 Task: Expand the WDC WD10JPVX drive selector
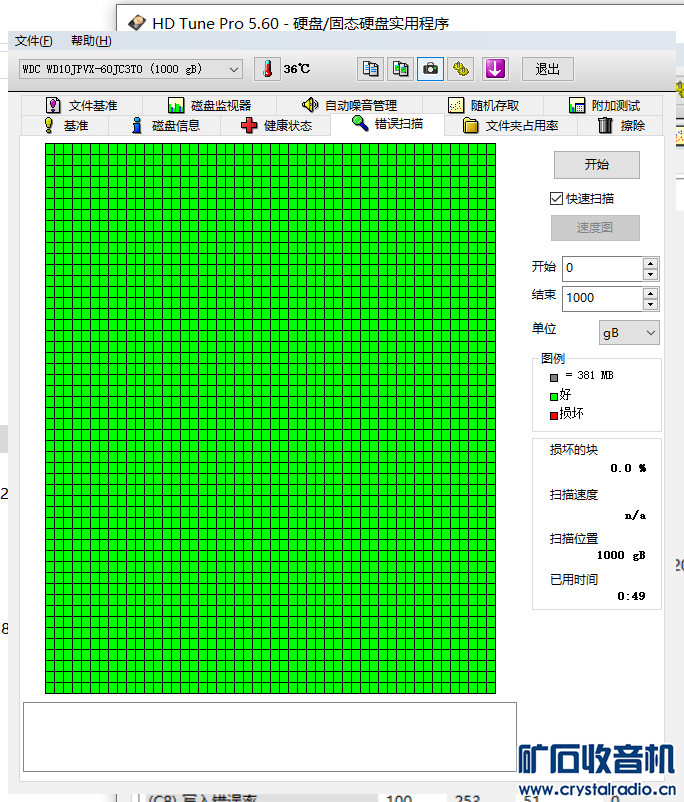pos(130,69)
